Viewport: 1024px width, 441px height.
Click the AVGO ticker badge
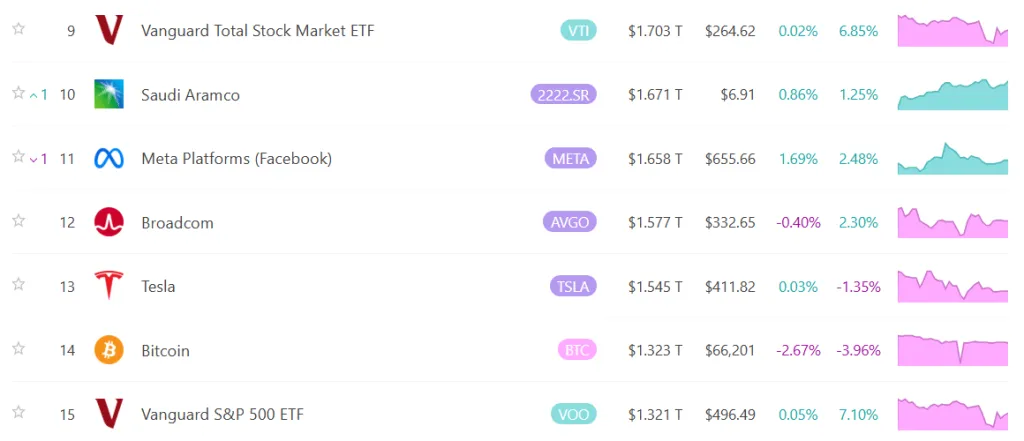coord(570,222)
